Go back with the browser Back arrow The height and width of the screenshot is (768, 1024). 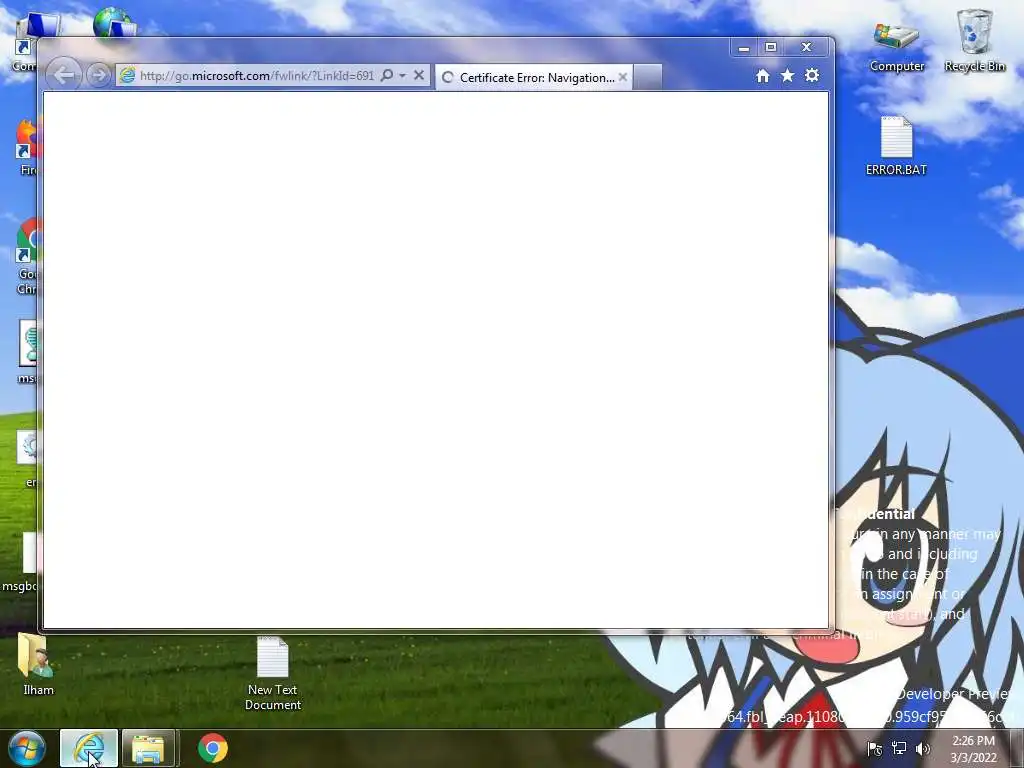coord(63,75)
